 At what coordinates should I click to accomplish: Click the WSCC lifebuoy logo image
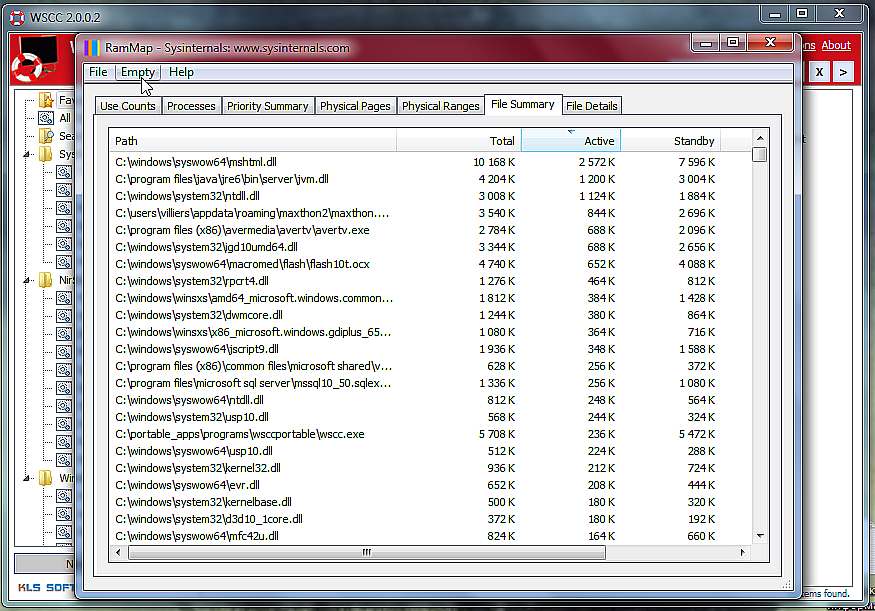[33, 59]
